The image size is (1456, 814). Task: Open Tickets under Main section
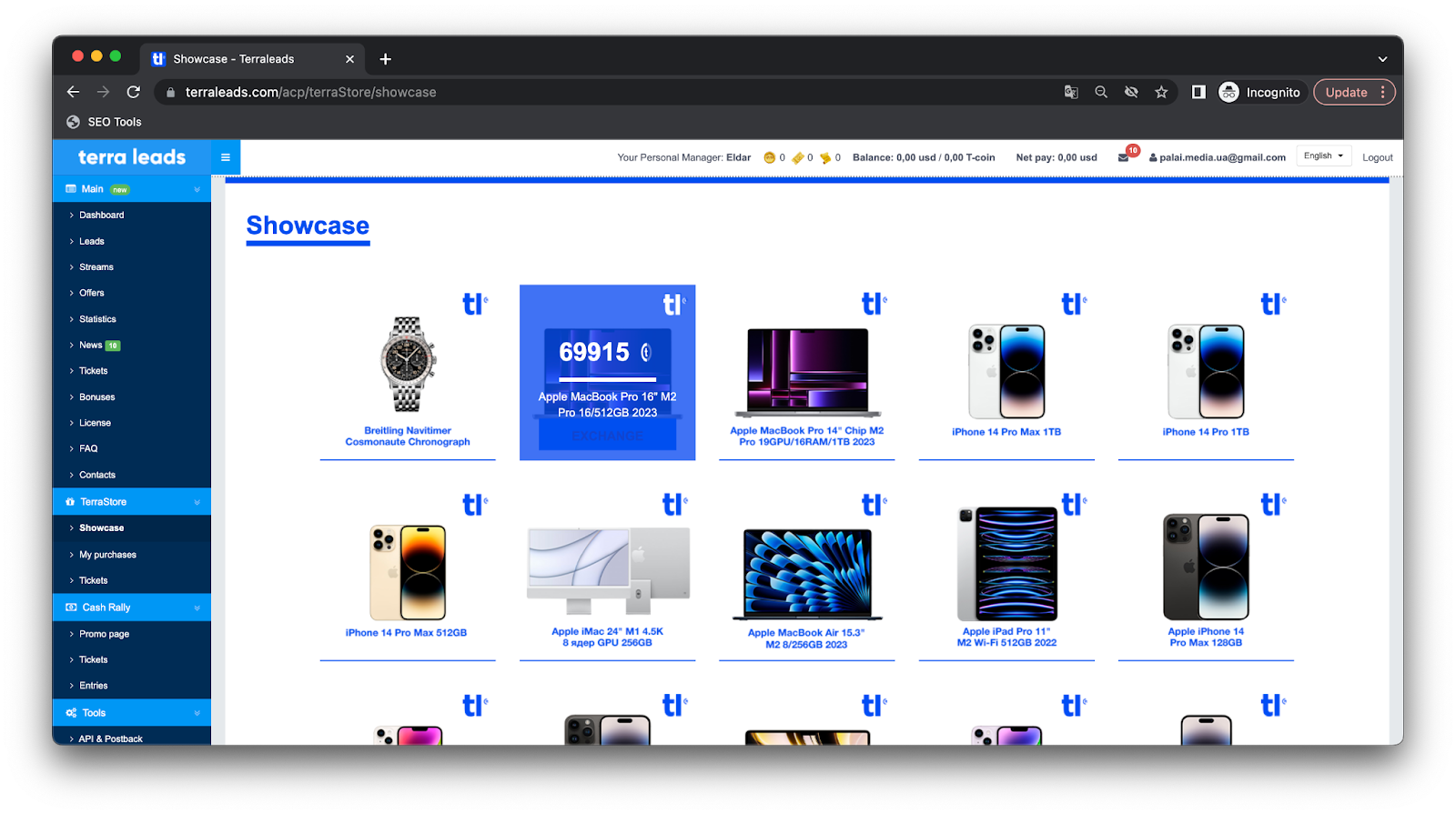pos(93,371)
